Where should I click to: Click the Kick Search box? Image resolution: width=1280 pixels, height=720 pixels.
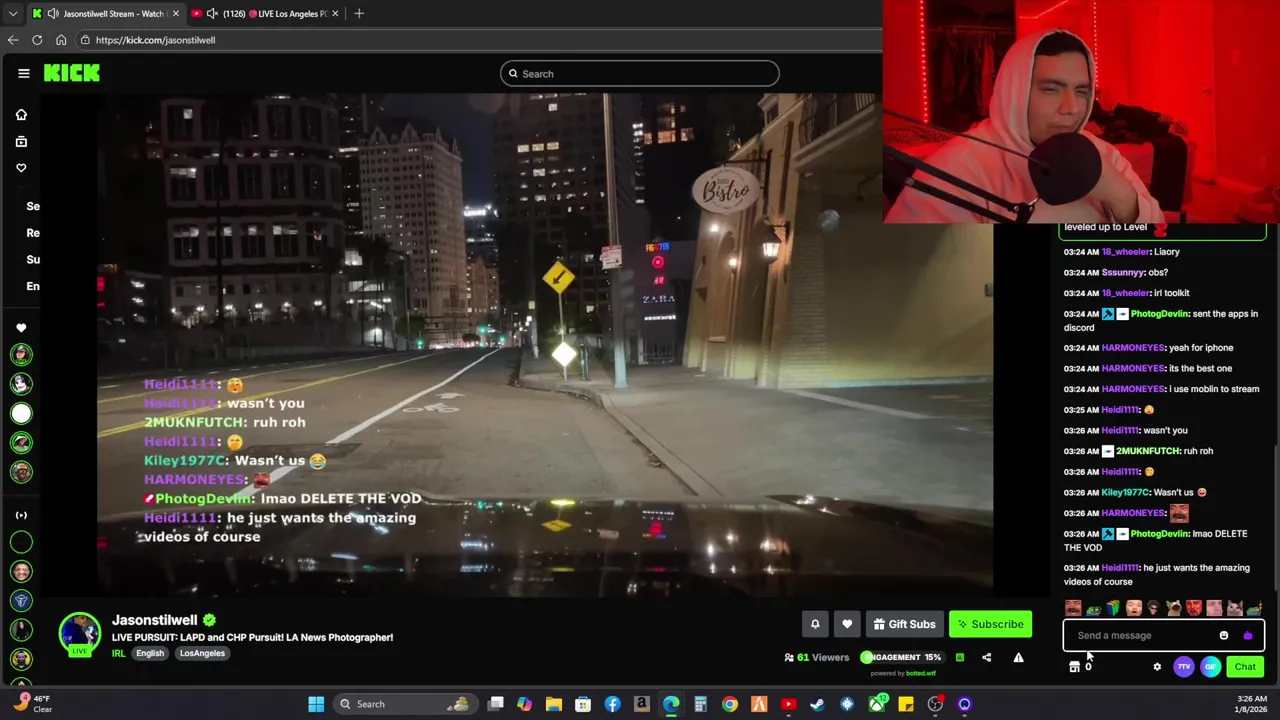(640, 73)
